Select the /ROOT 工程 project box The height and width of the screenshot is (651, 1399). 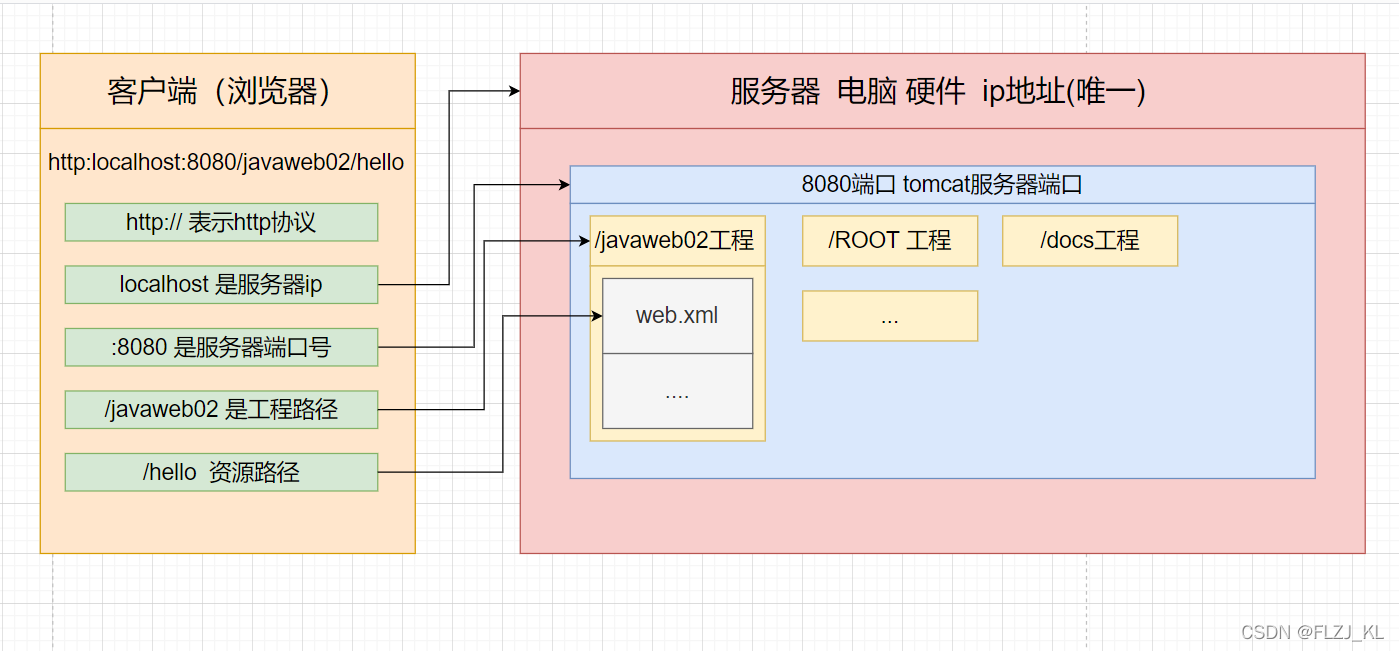(889, 240)
